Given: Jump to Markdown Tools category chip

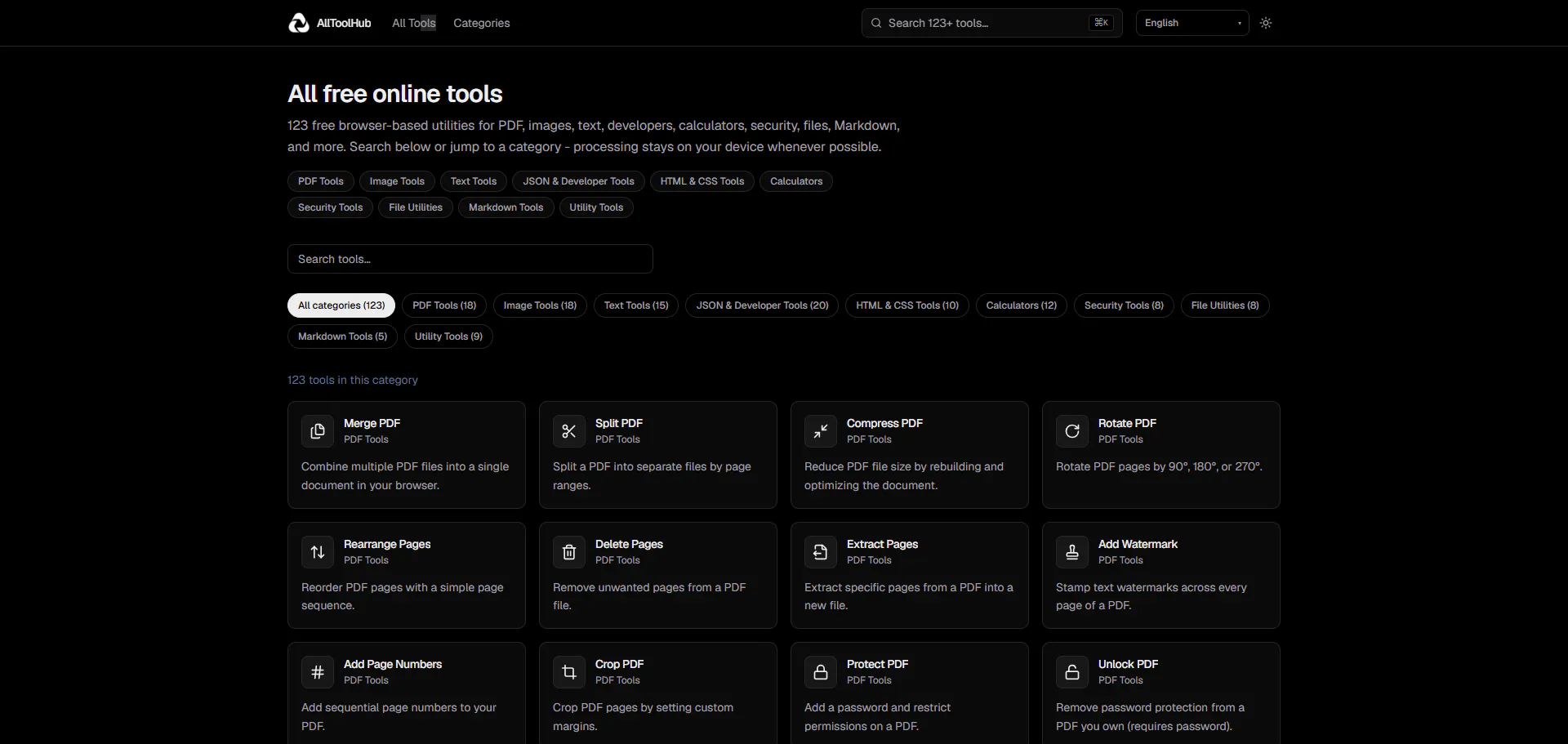Looking at the screenshot, I should (506, 207).
